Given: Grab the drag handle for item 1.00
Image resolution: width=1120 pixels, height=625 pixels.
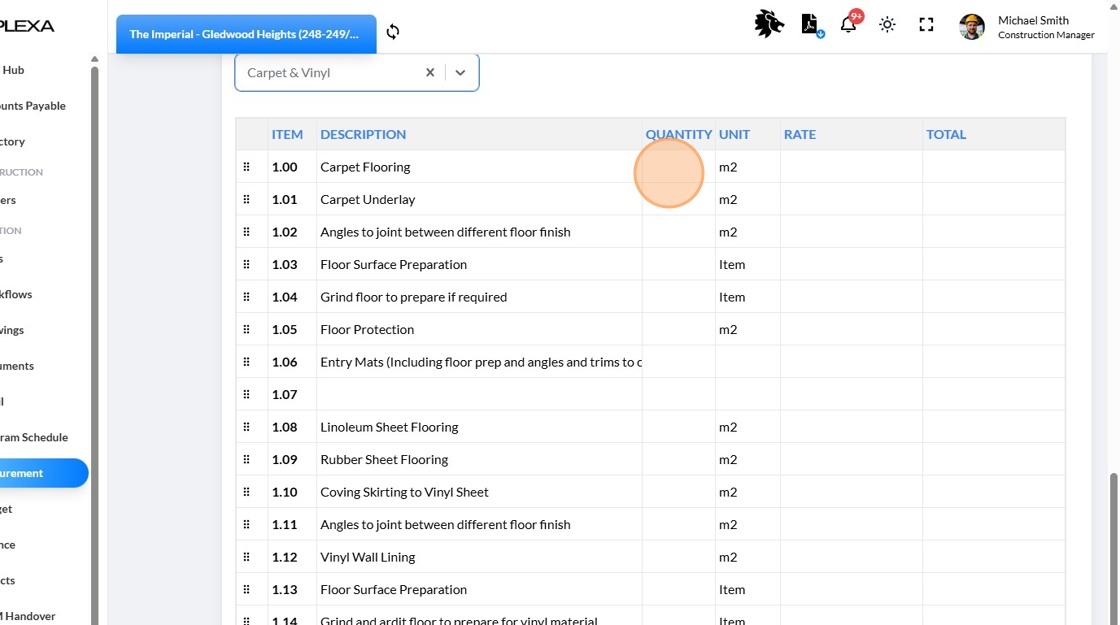Looking at the screenshot, I should [x=247, y=167].
